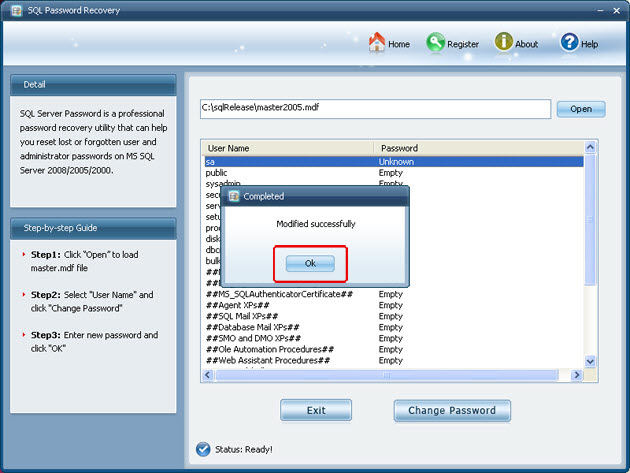
Task: Click the Exit button
Action: (x=316, y=410)
